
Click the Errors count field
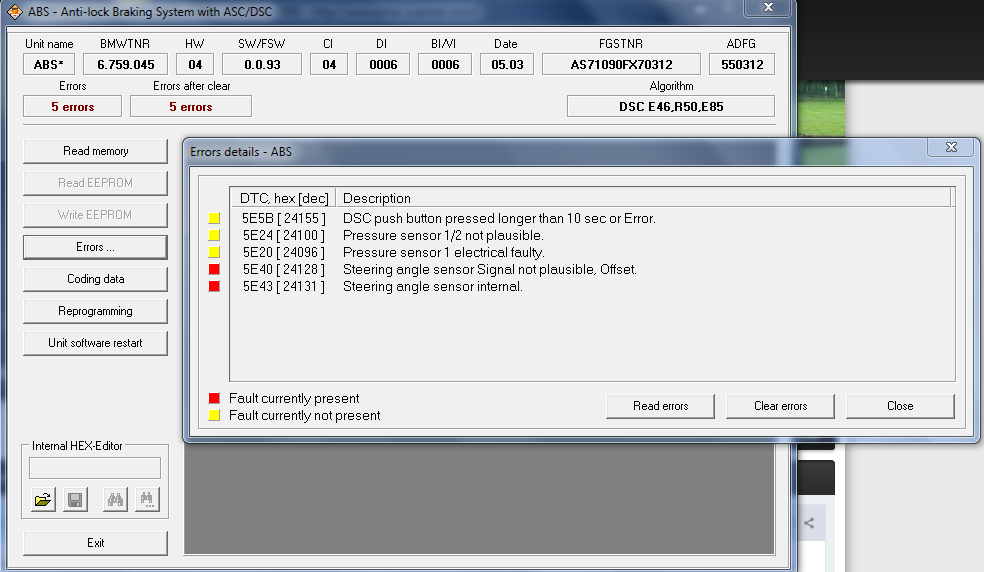(72, 106)
